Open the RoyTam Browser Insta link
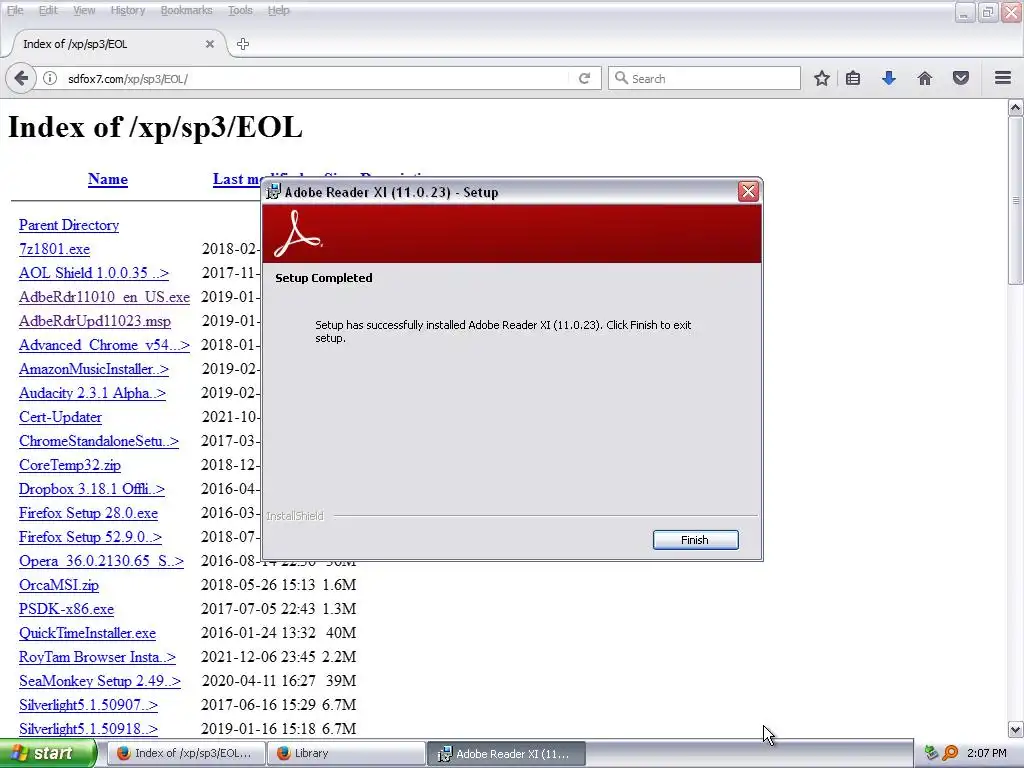 coord(97,657)
